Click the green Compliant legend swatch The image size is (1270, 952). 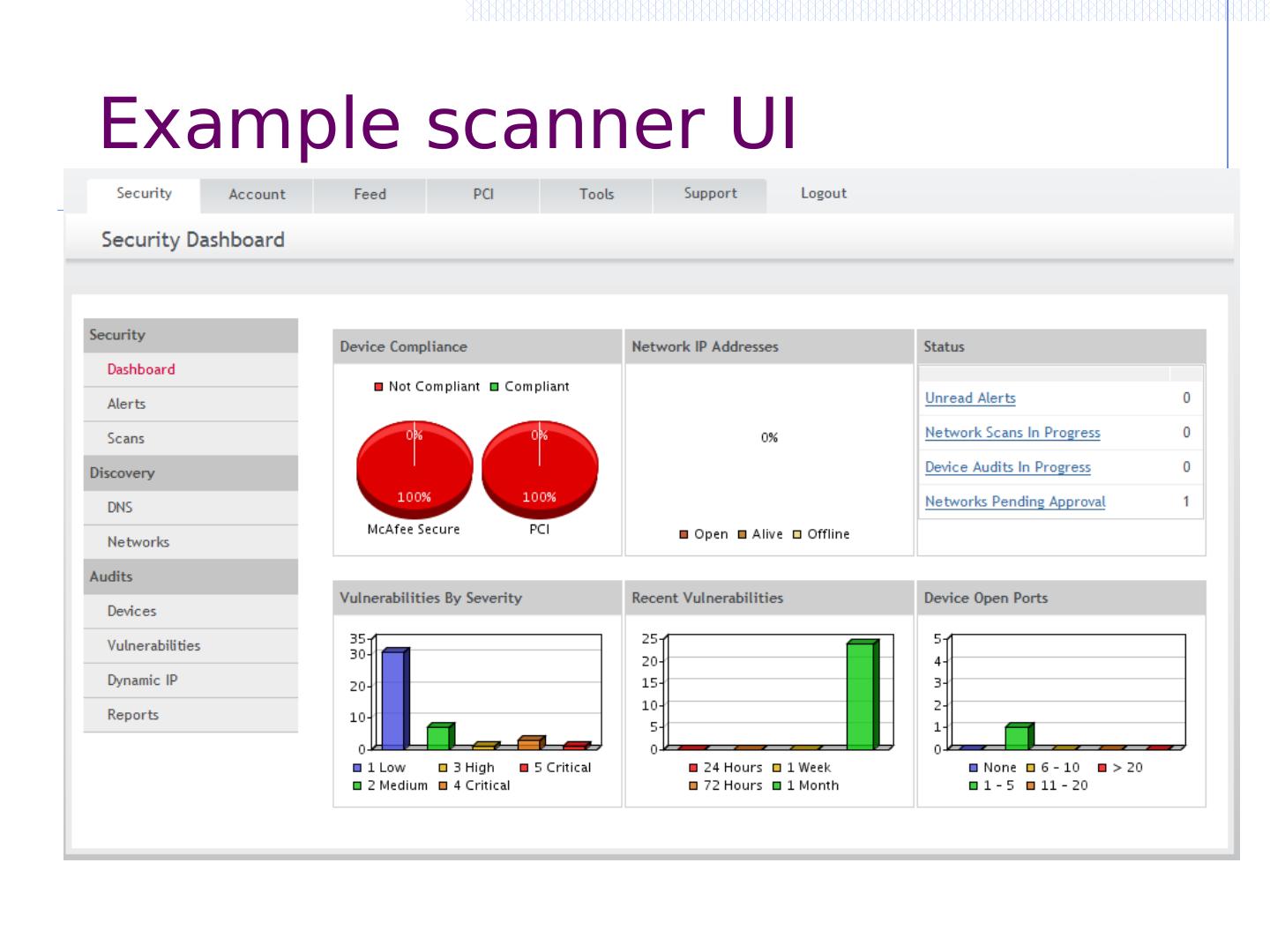point(495,387)
